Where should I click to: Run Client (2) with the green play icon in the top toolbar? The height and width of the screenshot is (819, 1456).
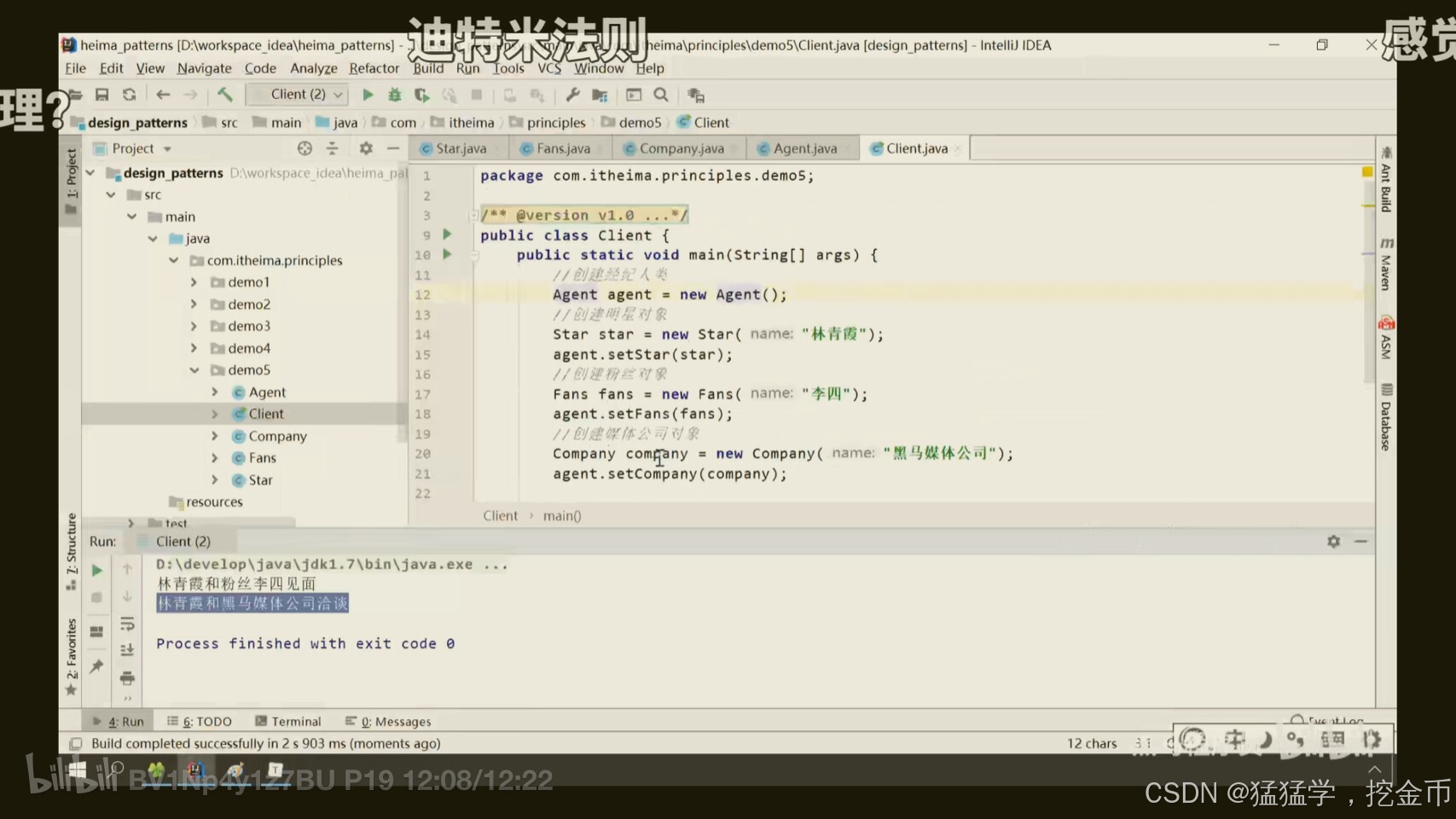[368, 95]
